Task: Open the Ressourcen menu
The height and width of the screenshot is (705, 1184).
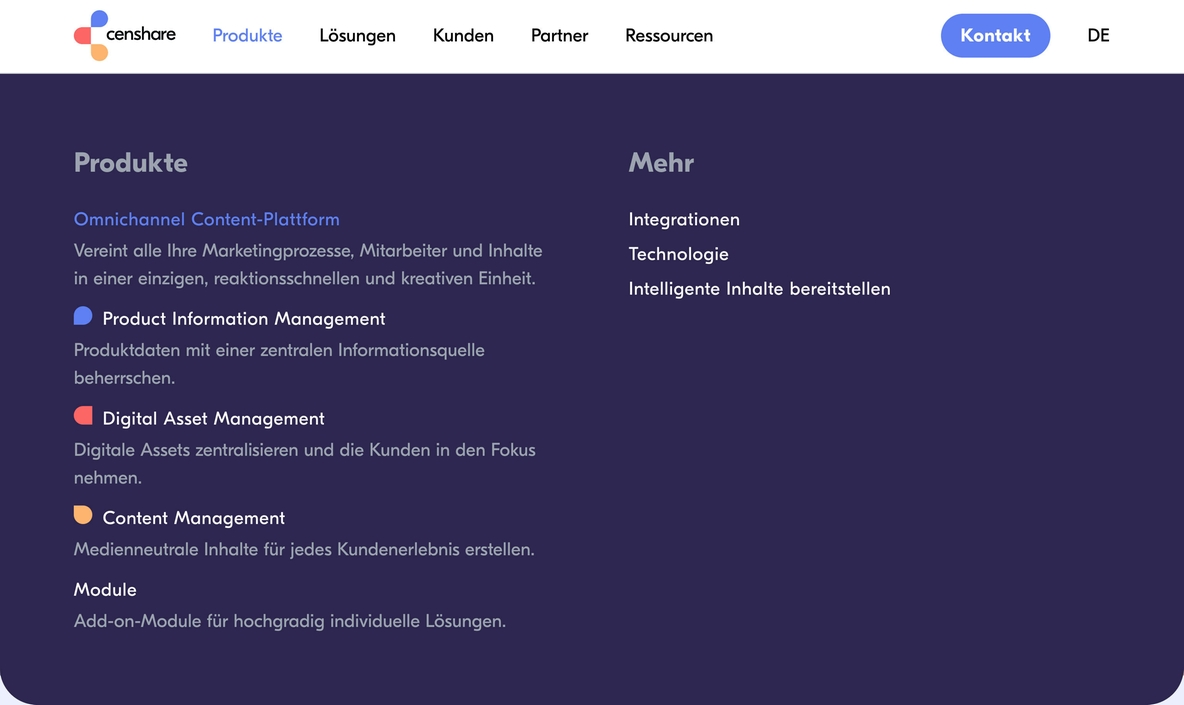Action: [669, 35]
